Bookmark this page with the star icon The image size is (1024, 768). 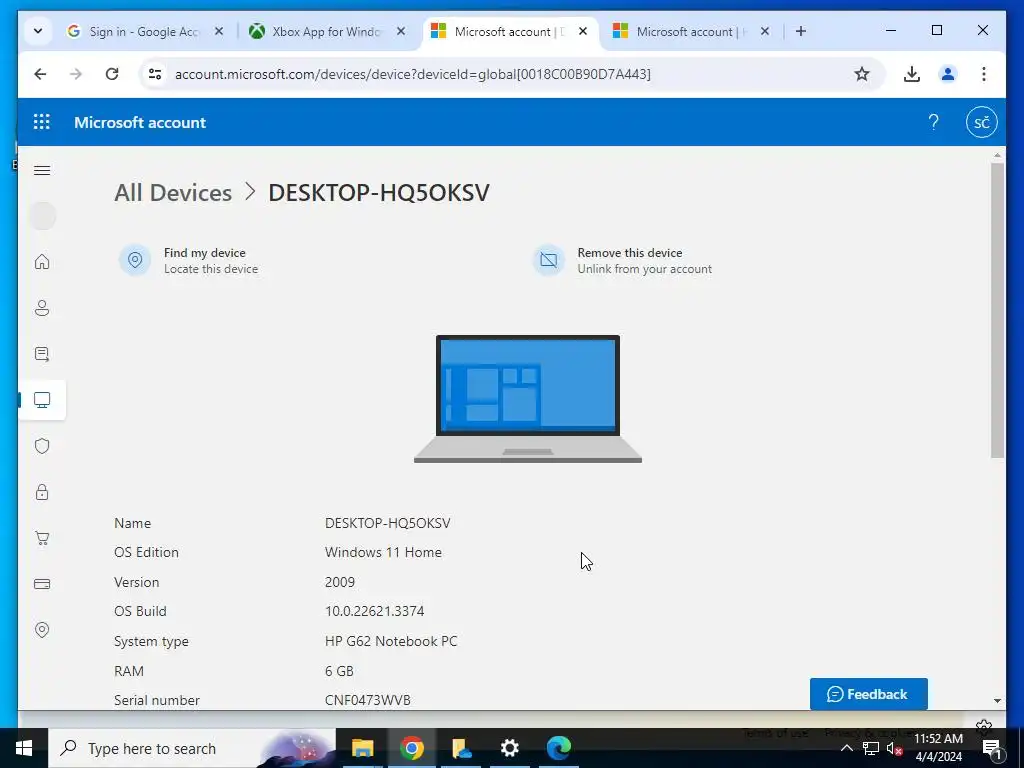pyautogui.click(x=862, y=74)
